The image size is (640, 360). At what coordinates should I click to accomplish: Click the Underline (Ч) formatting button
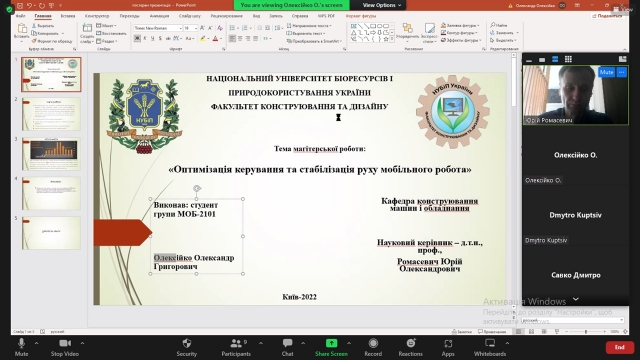(152, 38)
